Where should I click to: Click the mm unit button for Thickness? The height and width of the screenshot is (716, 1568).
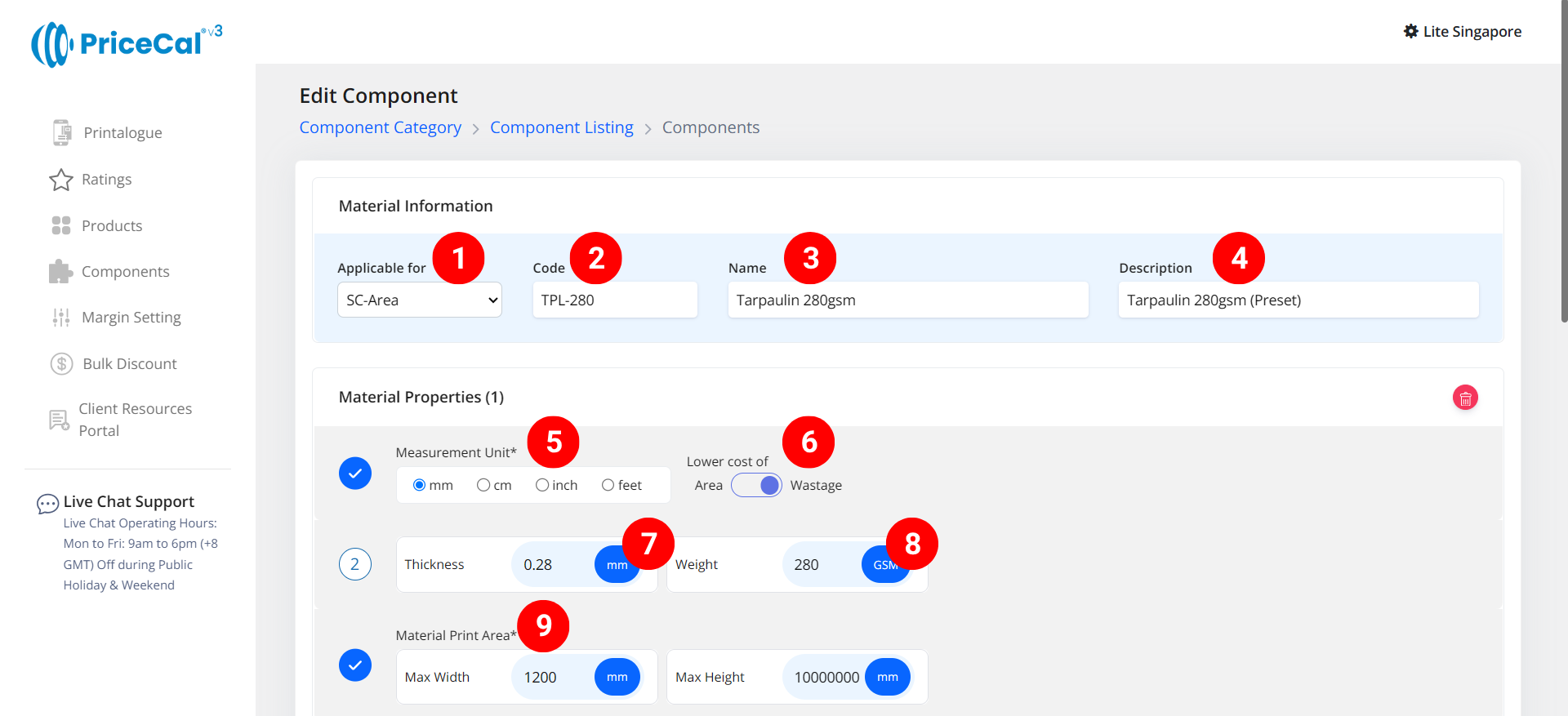[616, 565]
